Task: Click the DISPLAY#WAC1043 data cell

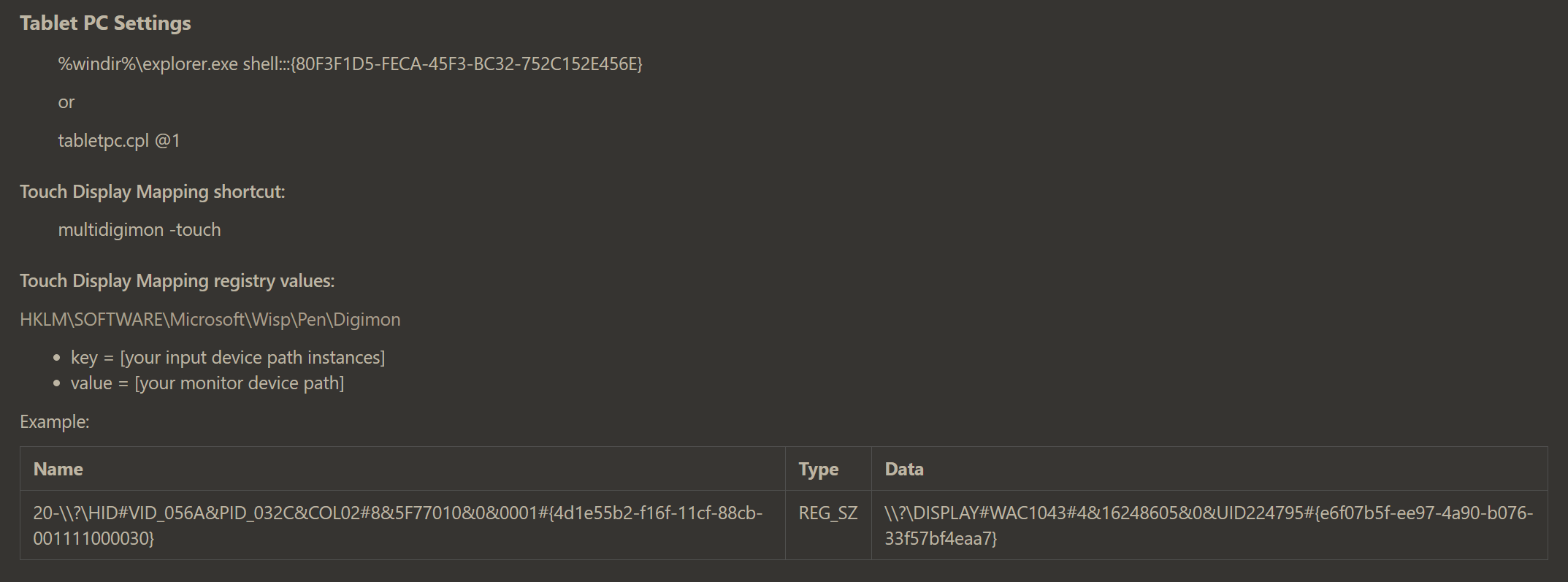Action: (1209, 526)
